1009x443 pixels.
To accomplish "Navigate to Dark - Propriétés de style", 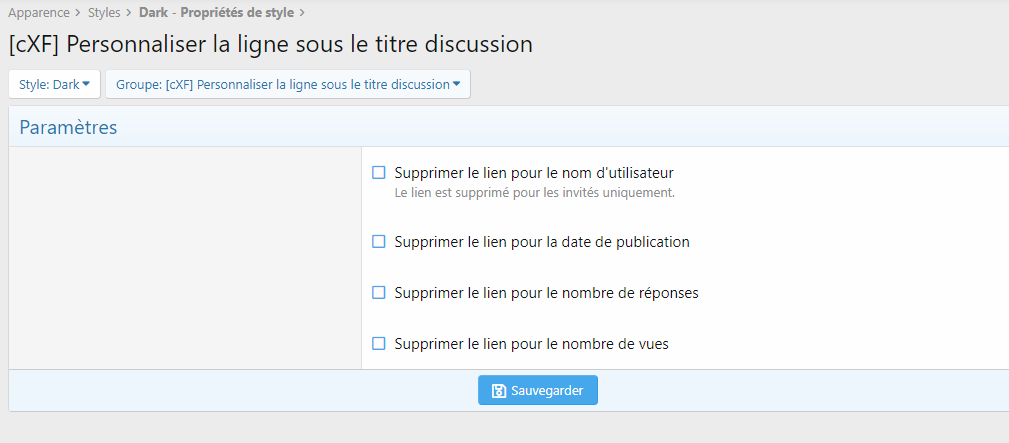I will (217, 13).
